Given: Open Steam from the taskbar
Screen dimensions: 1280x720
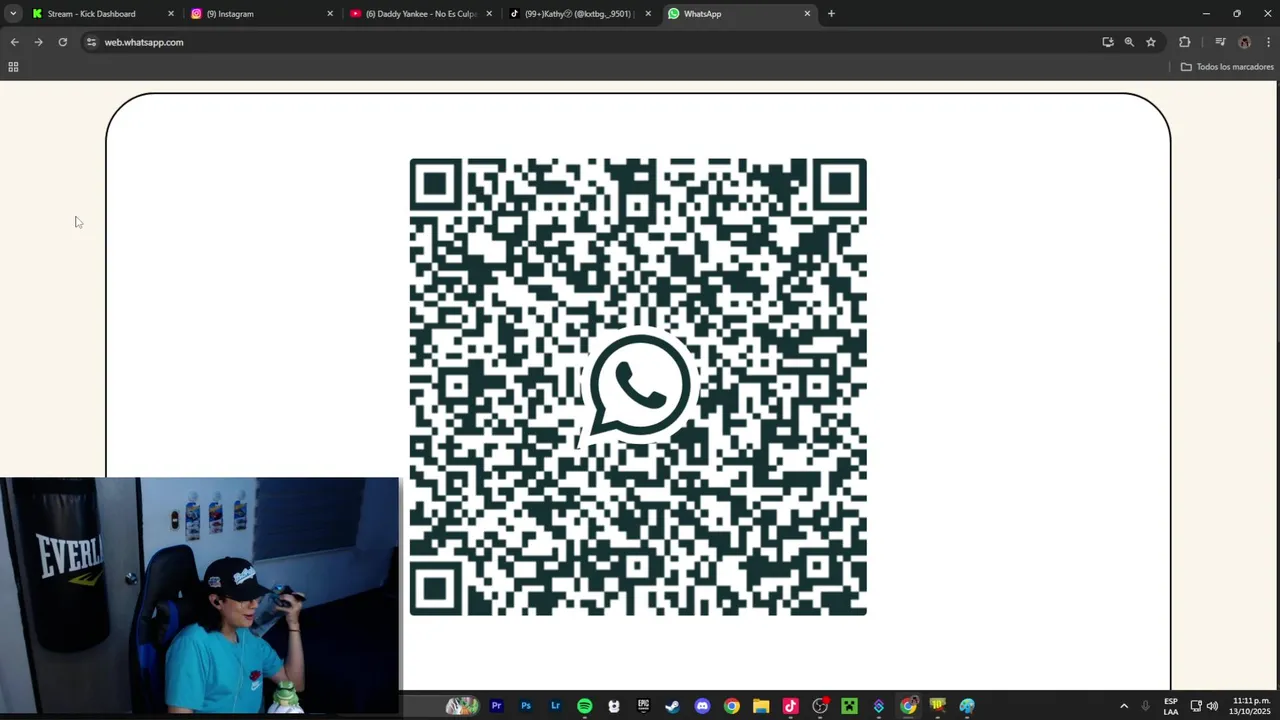Looking at the screenshot, I should [673, 706].
